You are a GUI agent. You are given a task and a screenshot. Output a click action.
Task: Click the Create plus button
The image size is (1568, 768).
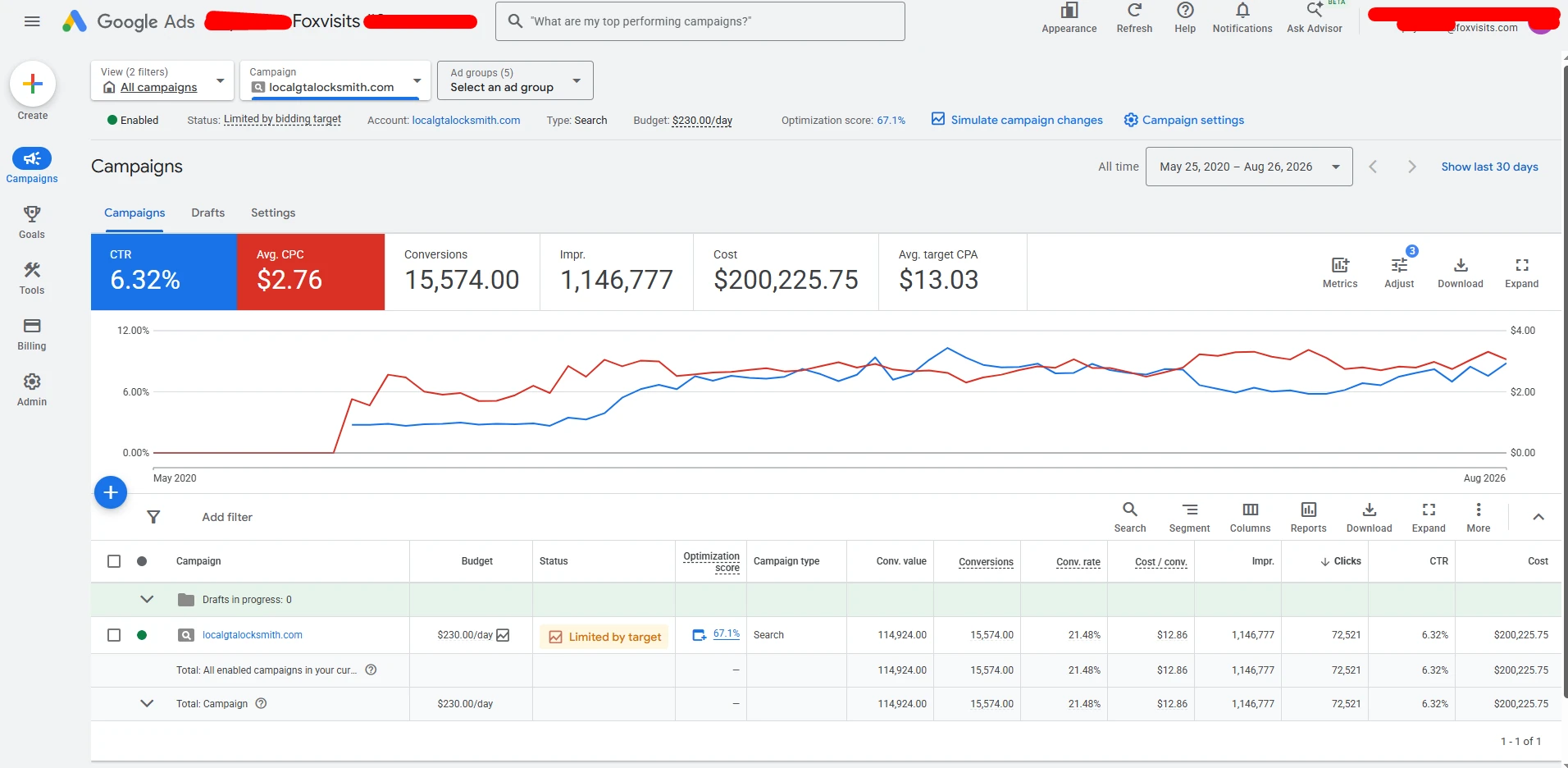pos(33,84)
